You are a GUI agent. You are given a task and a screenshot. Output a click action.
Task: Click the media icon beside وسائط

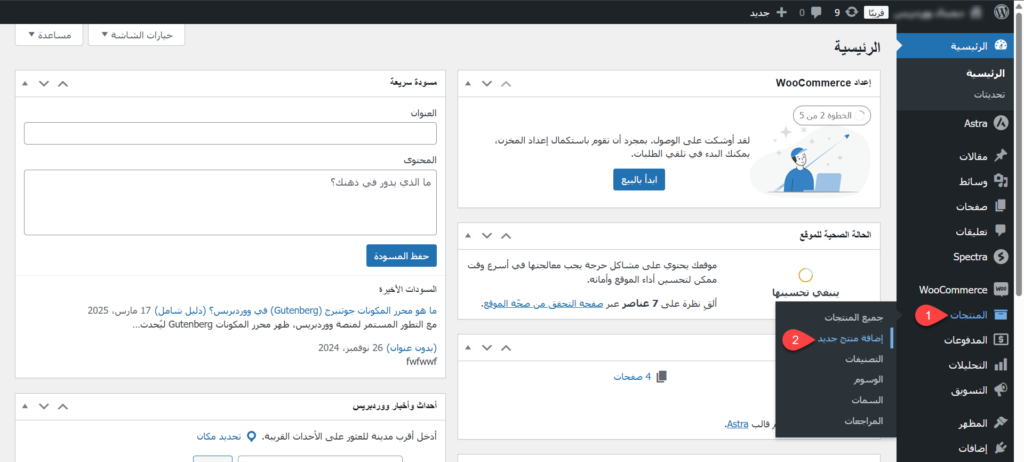click(1000, 180)
